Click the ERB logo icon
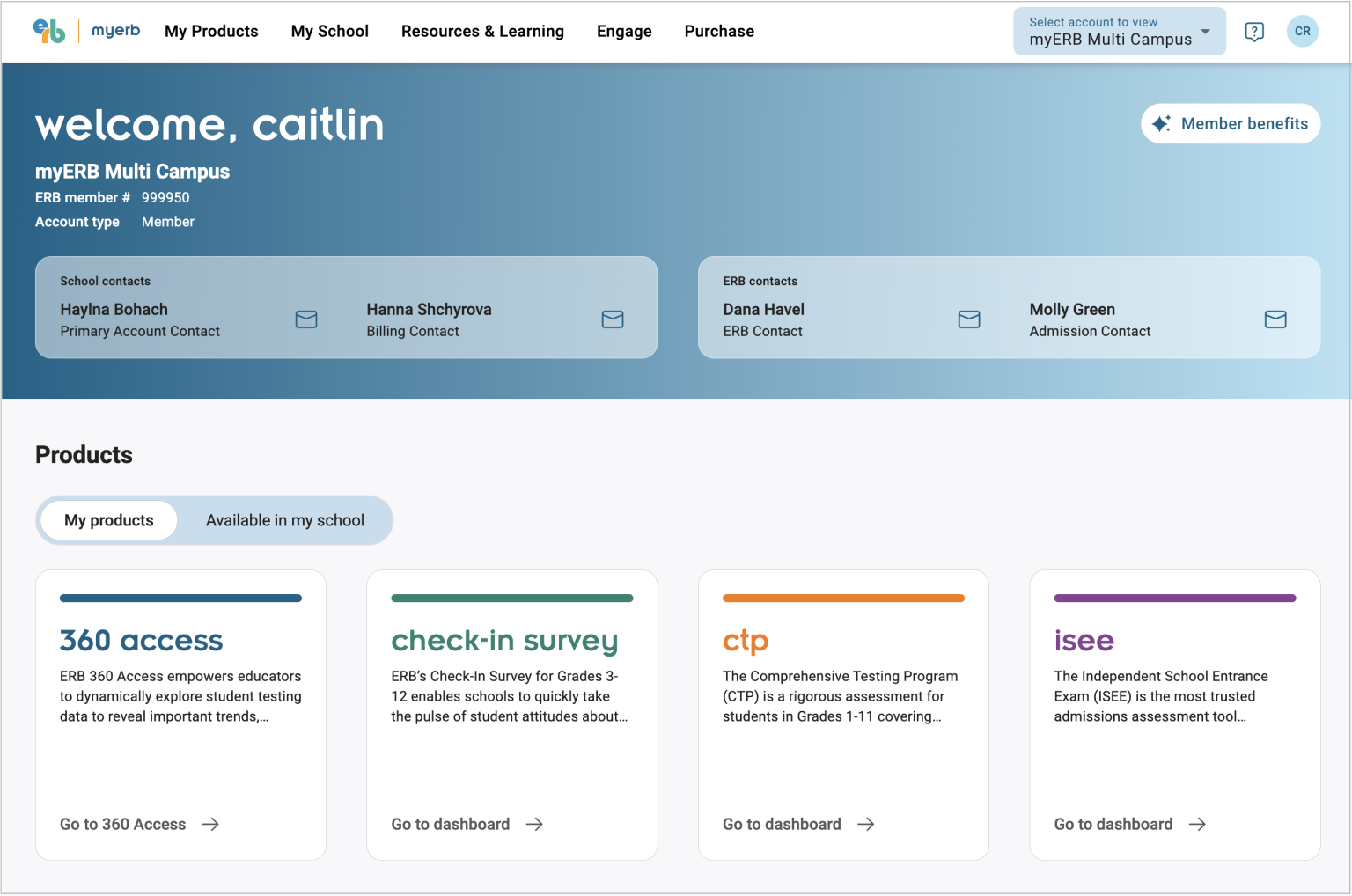 [49, 31]
